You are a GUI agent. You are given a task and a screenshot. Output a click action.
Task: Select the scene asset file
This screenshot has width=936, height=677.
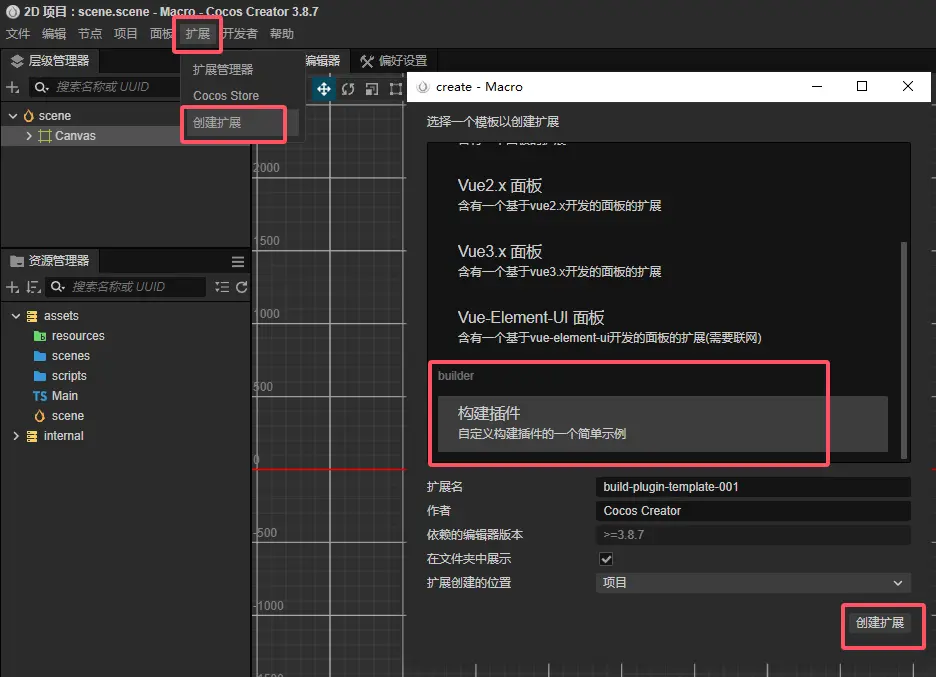[67, 416]
